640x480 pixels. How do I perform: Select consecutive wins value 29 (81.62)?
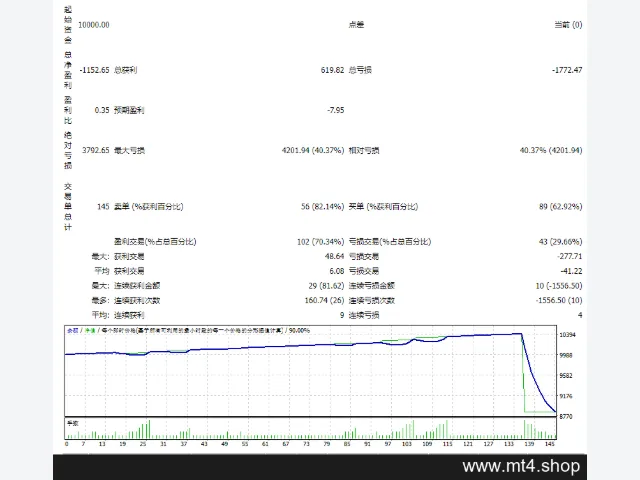326,286
